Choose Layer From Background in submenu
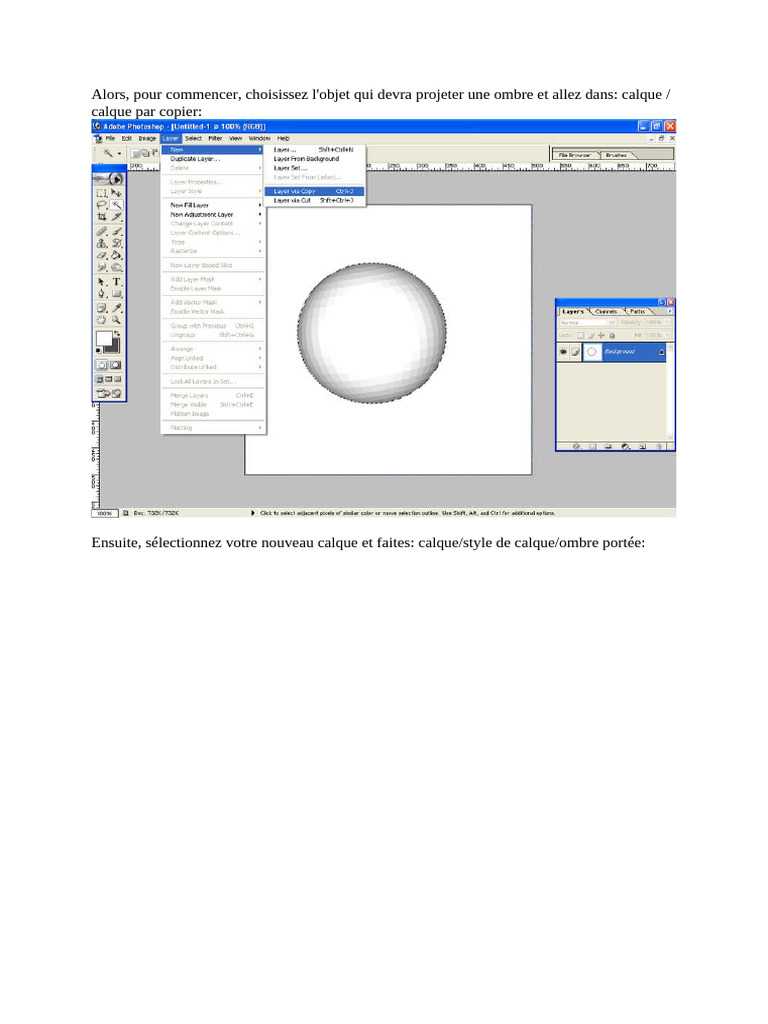 (314, 159)
